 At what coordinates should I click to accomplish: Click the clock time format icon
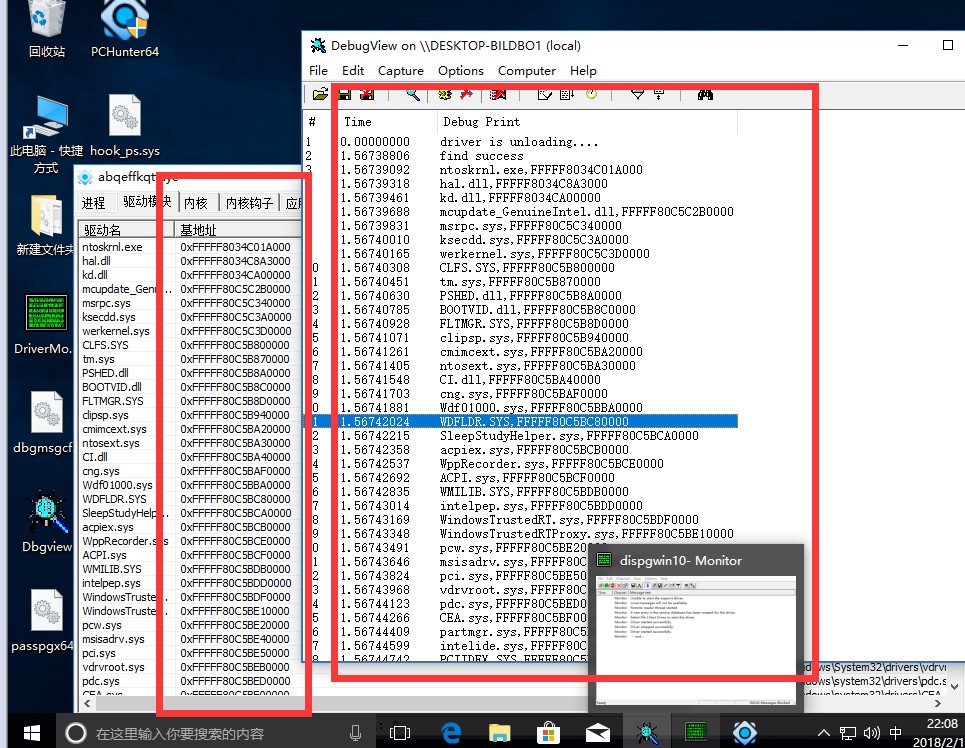click(x=591, y=94)
